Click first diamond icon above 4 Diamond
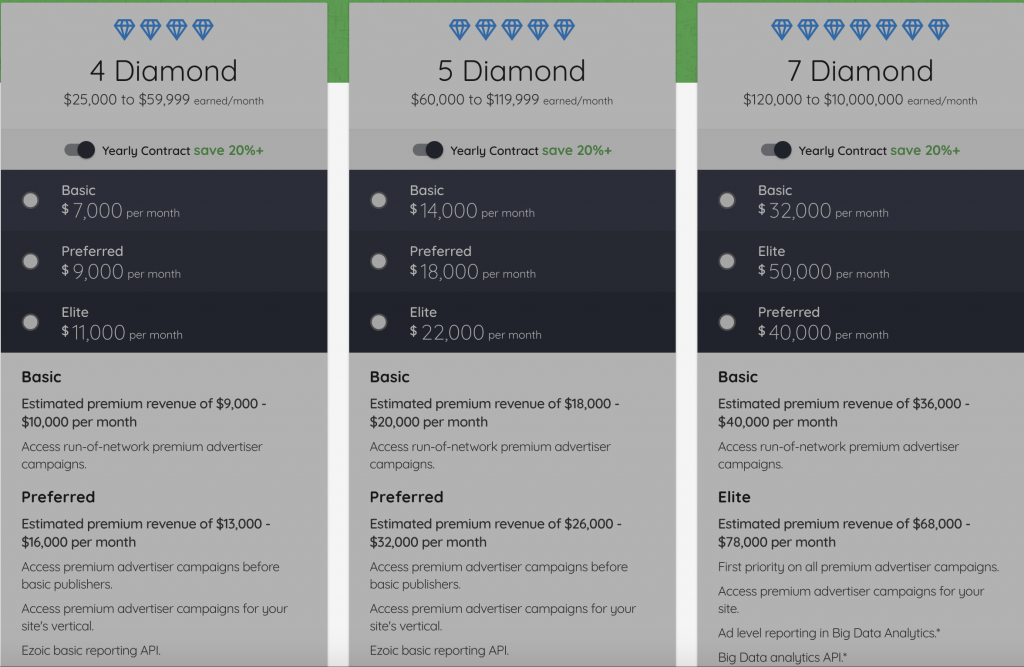Image resolution: width=1024 pixels, height=667 pixels. point(124,29)
